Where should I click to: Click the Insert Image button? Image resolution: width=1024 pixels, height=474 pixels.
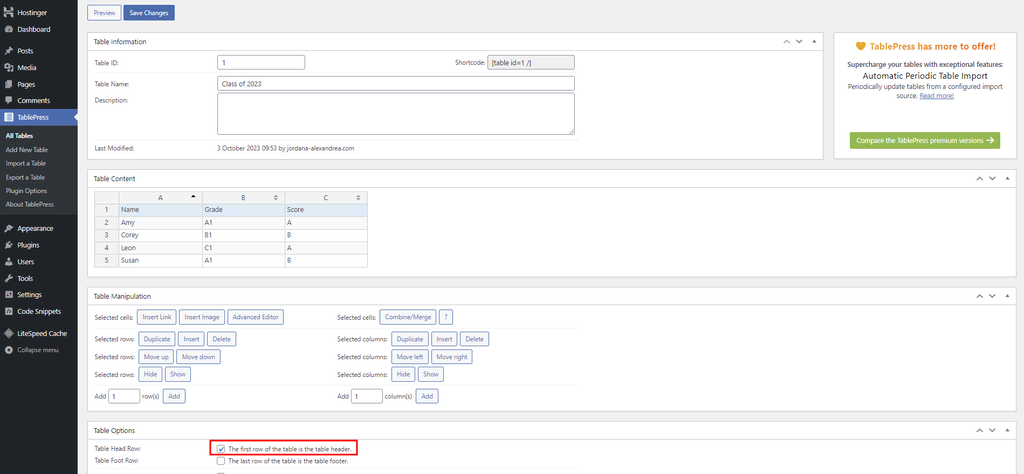point(202,317)
